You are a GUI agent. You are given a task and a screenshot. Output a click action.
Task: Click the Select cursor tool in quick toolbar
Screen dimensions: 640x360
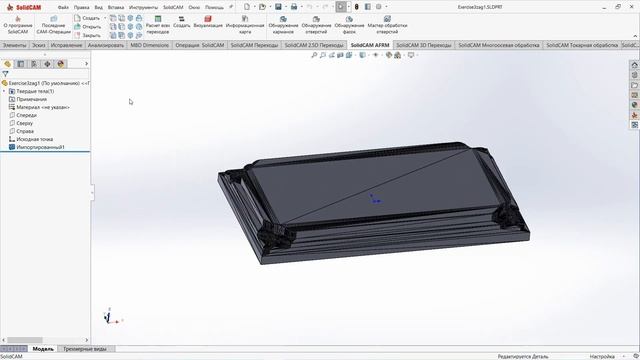[341, 7]
